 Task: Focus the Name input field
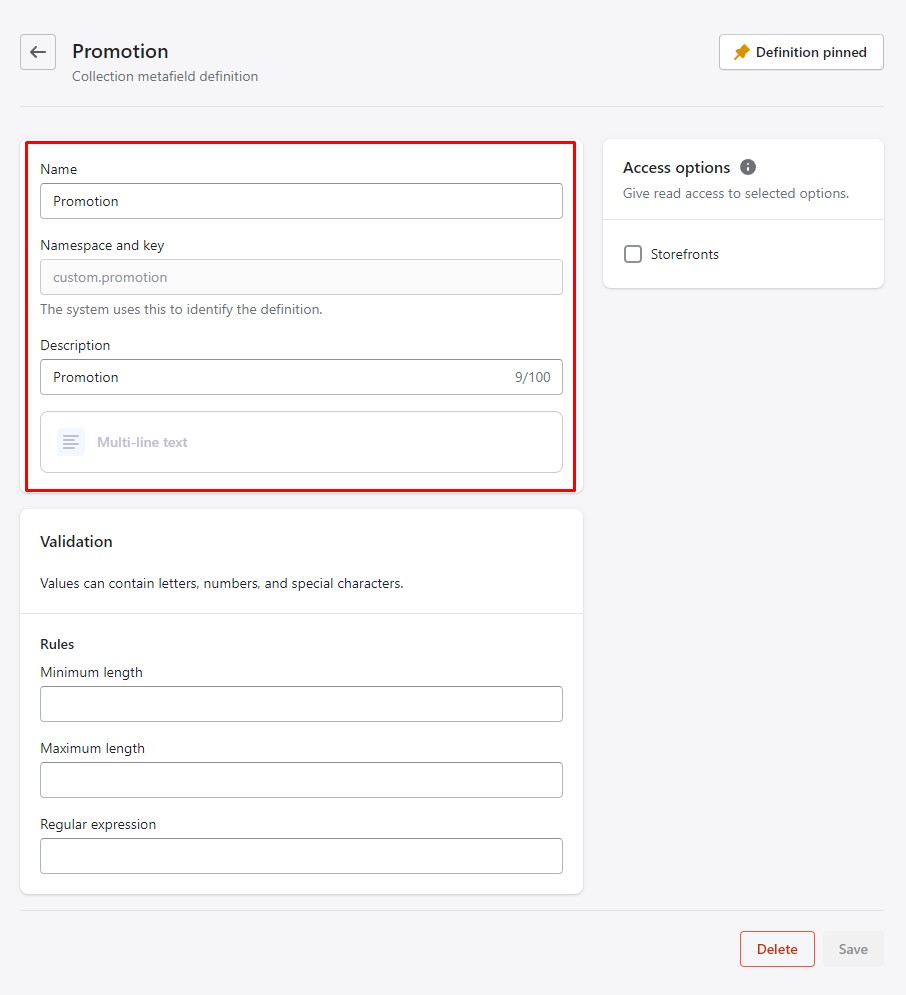click(301, 201)
